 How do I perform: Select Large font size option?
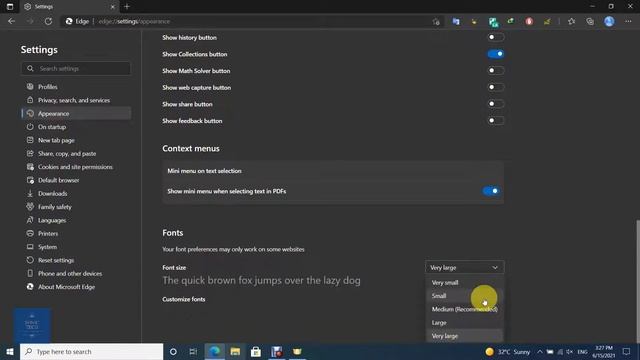pos(464,322)
